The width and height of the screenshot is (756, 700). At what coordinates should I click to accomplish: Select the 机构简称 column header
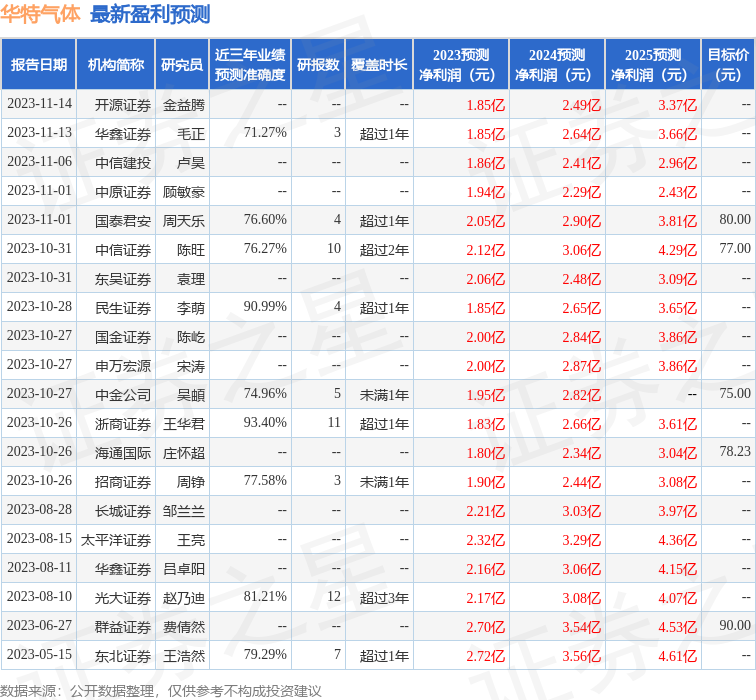[x=116, y=65]
